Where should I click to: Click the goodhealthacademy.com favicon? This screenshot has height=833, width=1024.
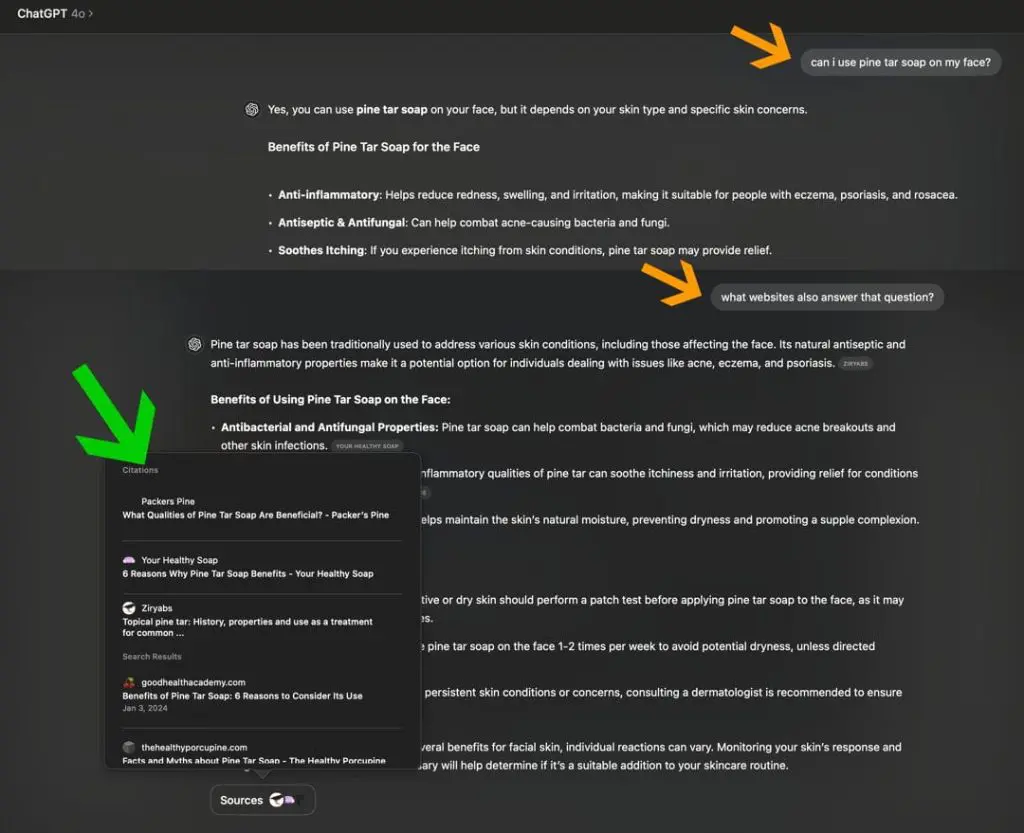(x=129, y=682)
